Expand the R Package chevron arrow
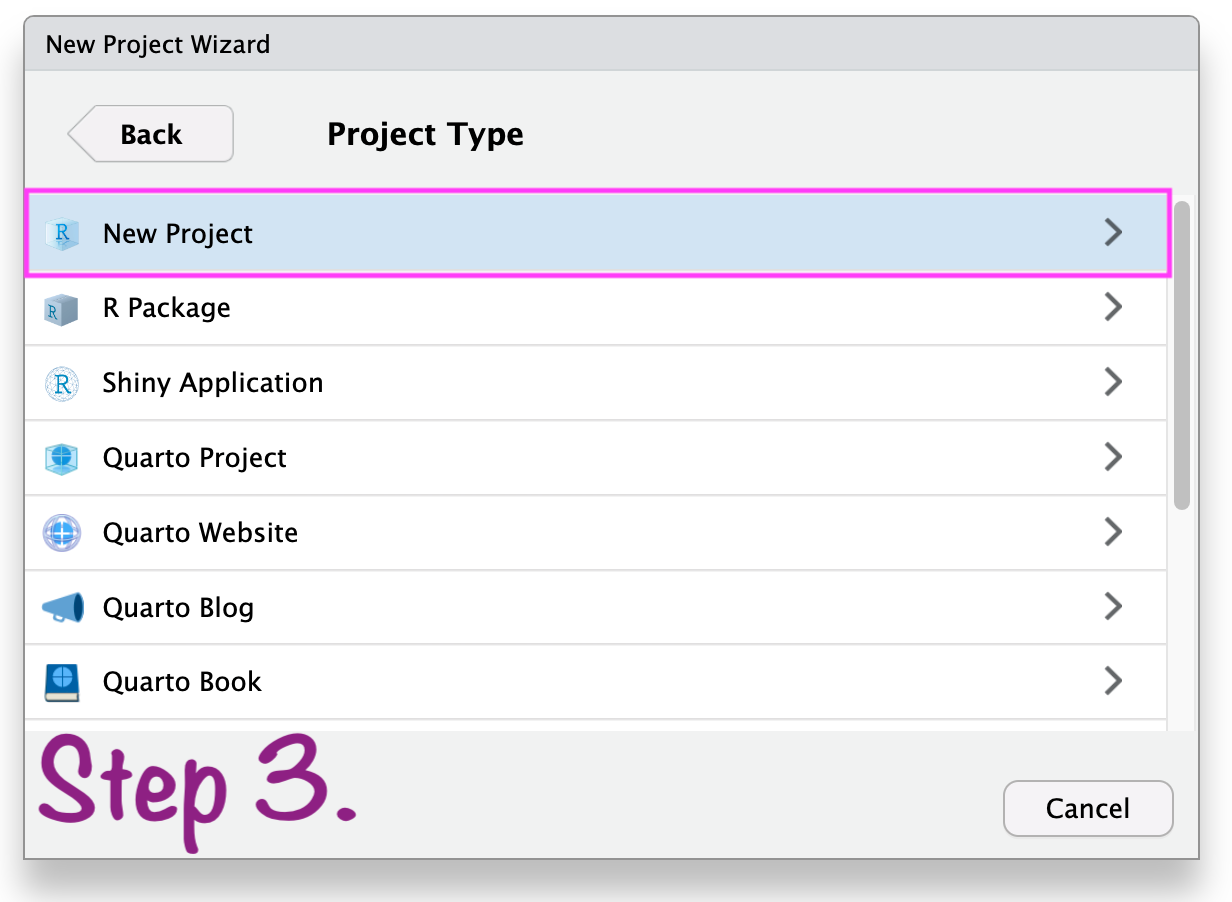This screenshot has width=1232, height=902. point(1113,308)
